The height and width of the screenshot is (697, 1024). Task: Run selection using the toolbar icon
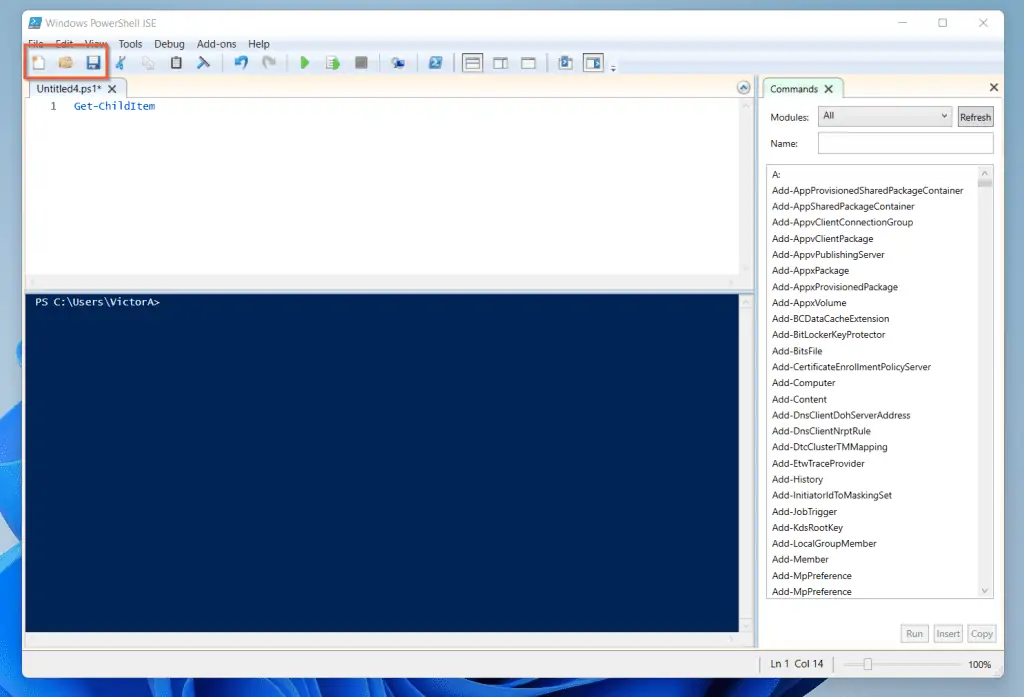pyautogui.click(x=332, y=63)
